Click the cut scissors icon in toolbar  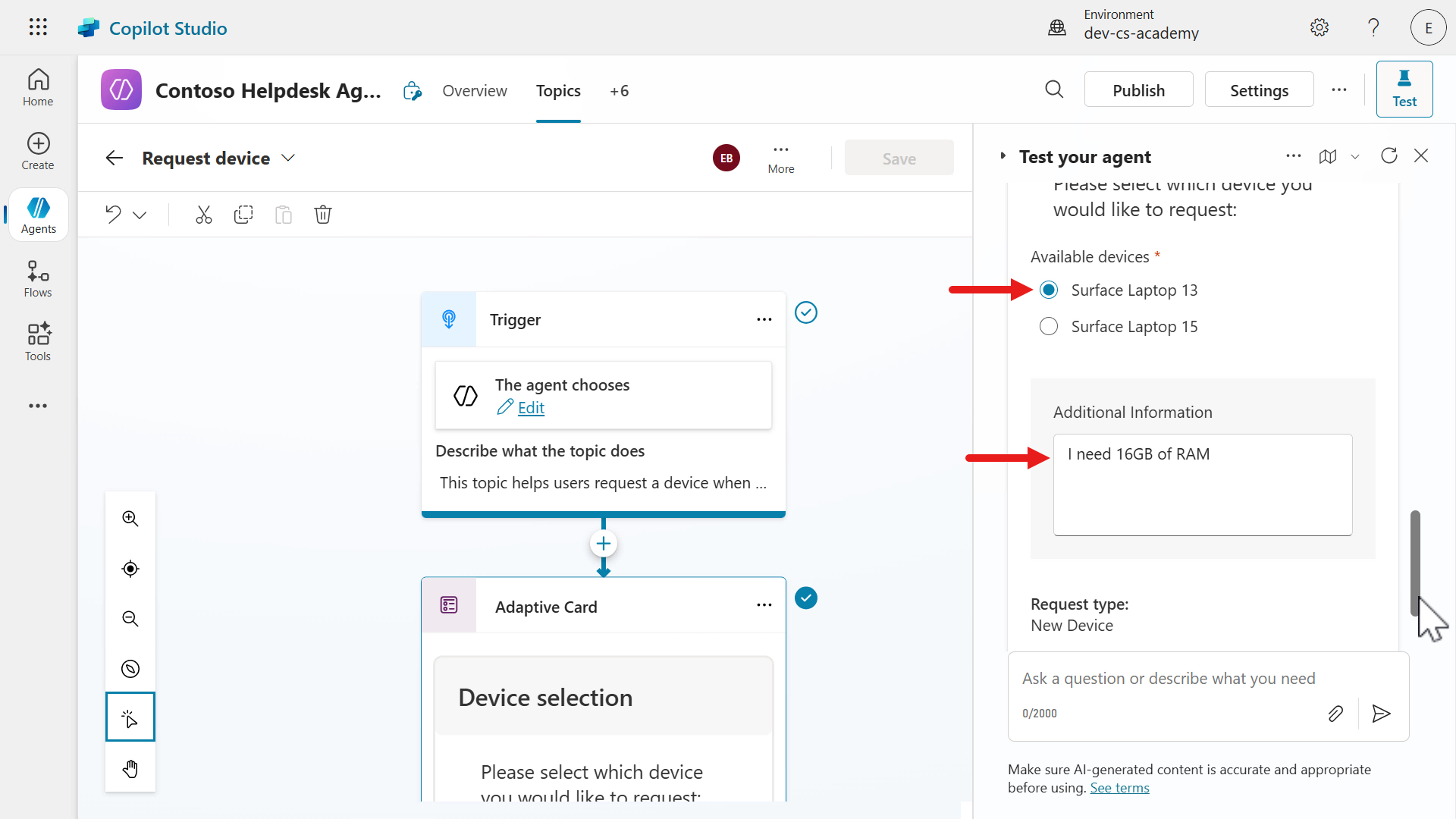pos(203,215)
